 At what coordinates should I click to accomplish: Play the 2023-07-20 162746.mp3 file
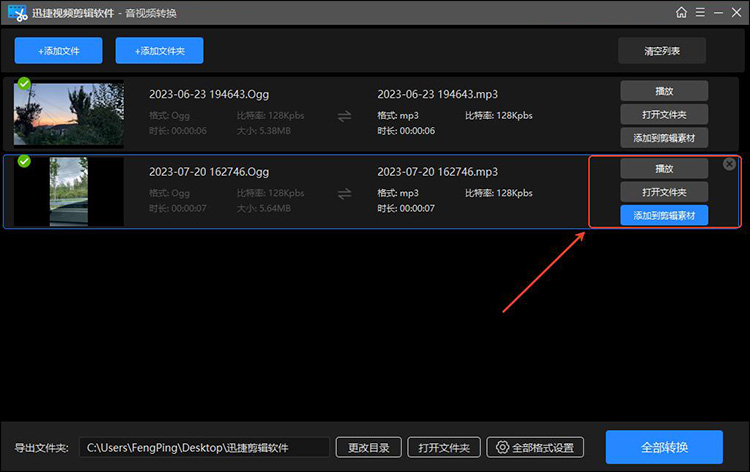[x=664, y=168]
